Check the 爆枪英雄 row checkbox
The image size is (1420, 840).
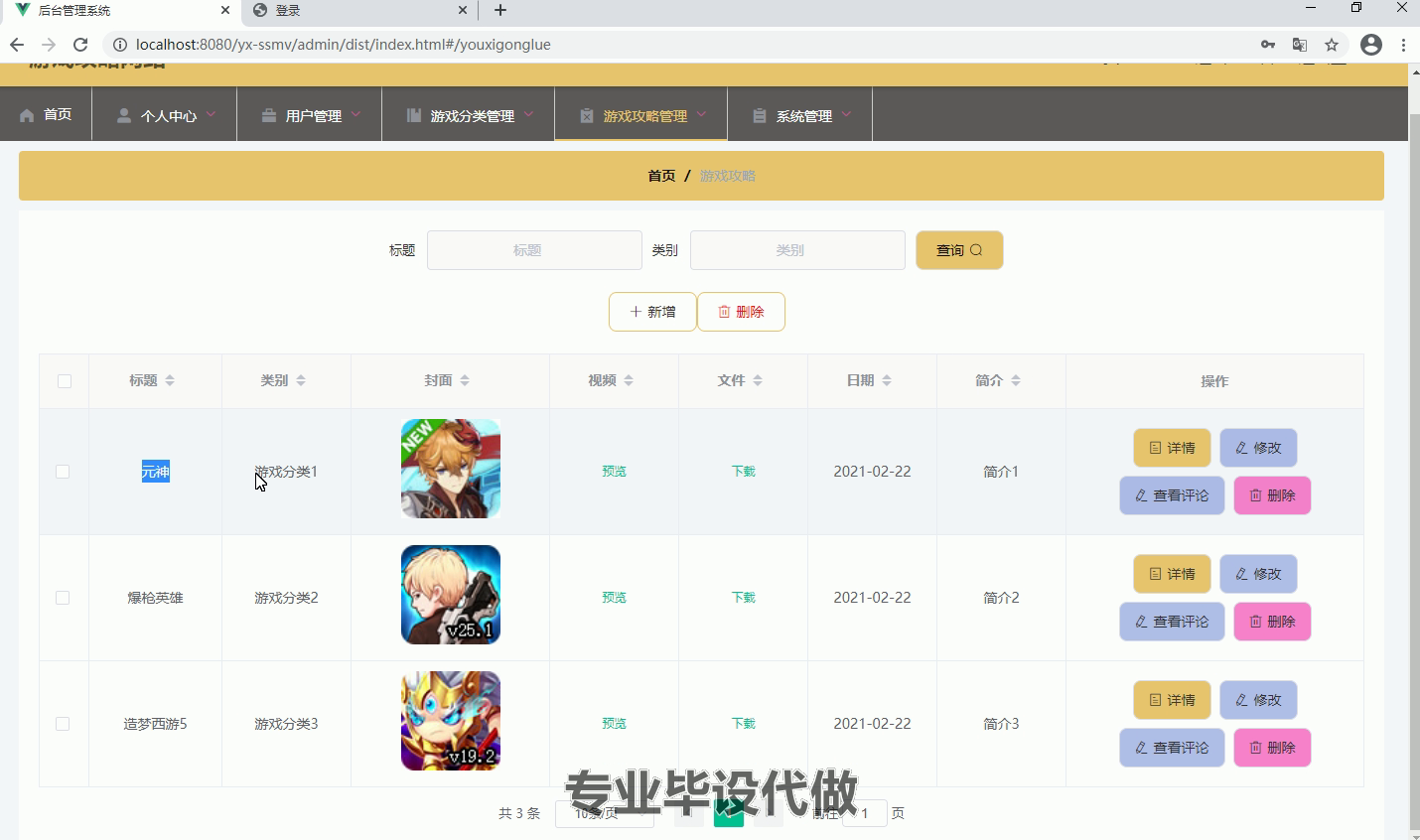(x=63, y=598)
